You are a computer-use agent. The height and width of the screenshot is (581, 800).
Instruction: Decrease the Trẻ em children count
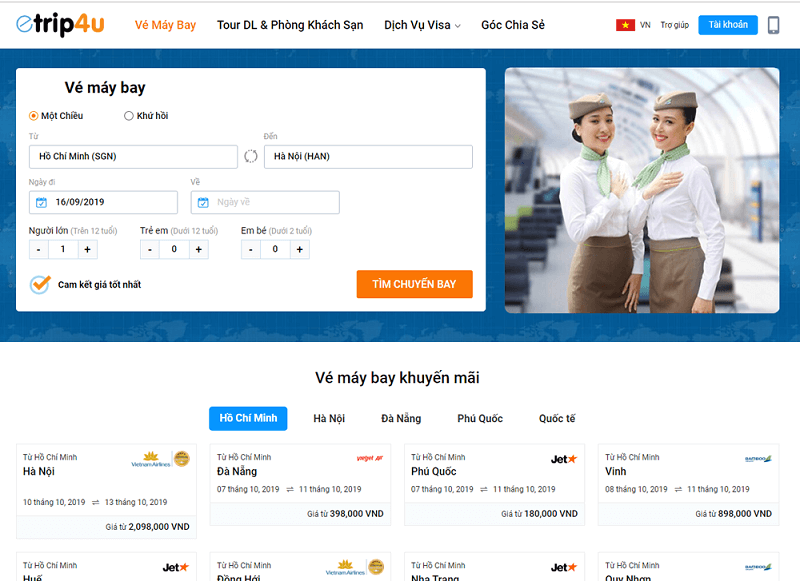(149, 249)
